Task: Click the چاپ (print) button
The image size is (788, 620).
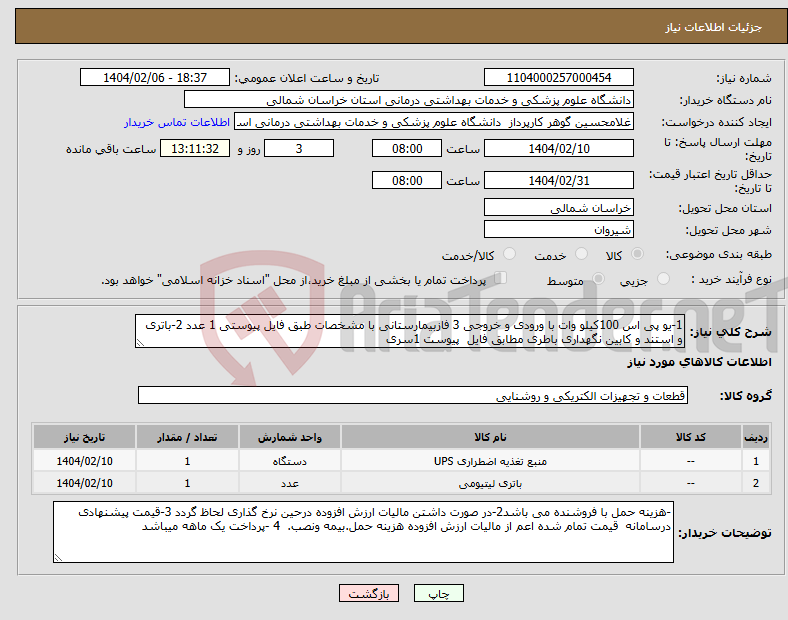Action: point(438,593)
